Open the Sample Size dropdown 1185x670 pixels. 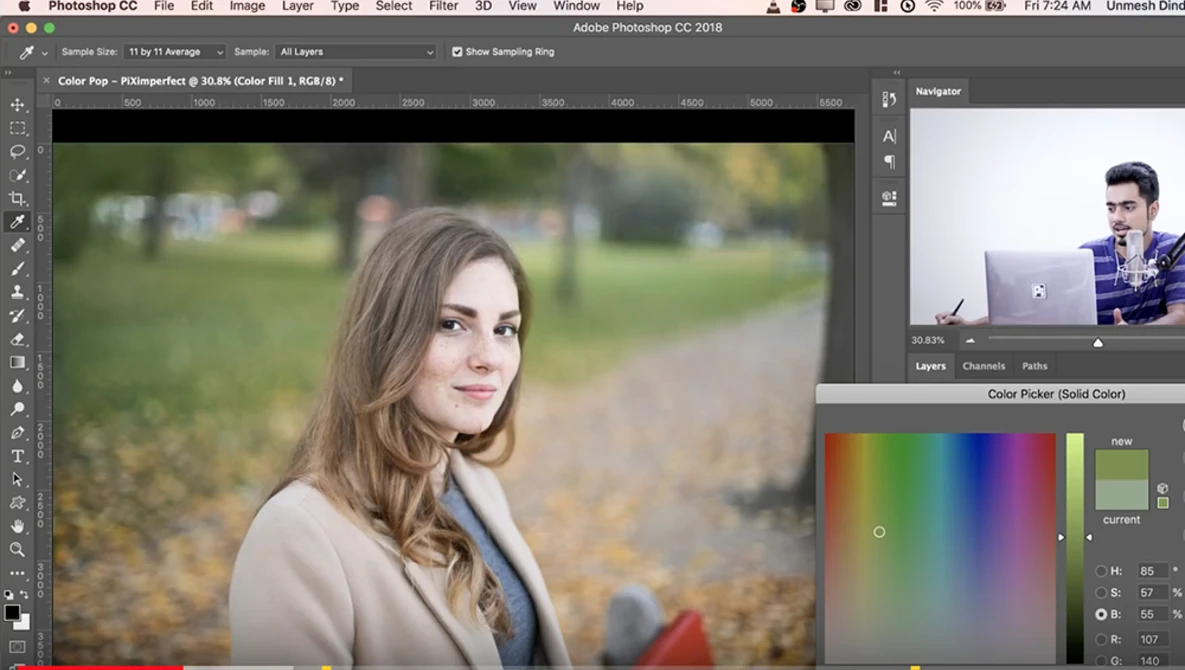(175, 51)
